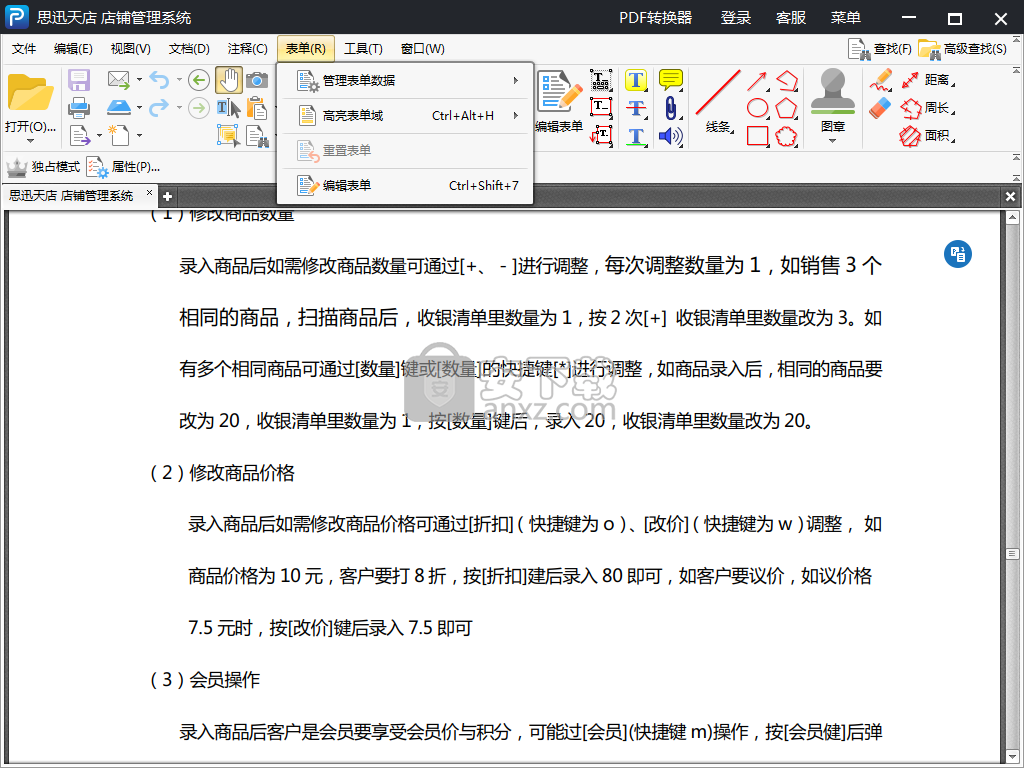Select the Select Comments tool
The image size is (1024, 768).
(x=229, y=136)
